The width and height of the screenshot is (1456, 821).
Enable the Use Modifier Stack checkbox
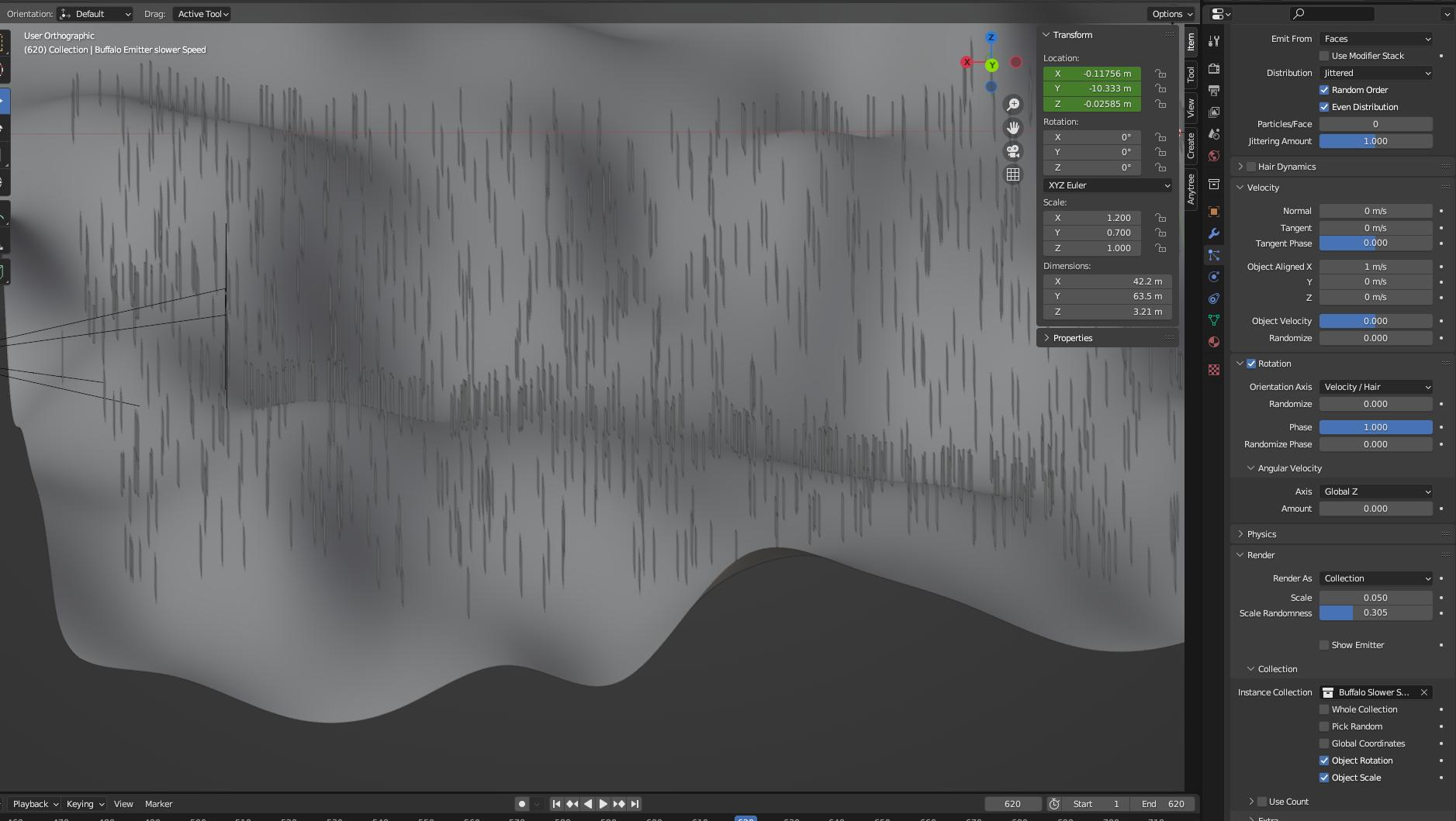(x=1324, y=56)
